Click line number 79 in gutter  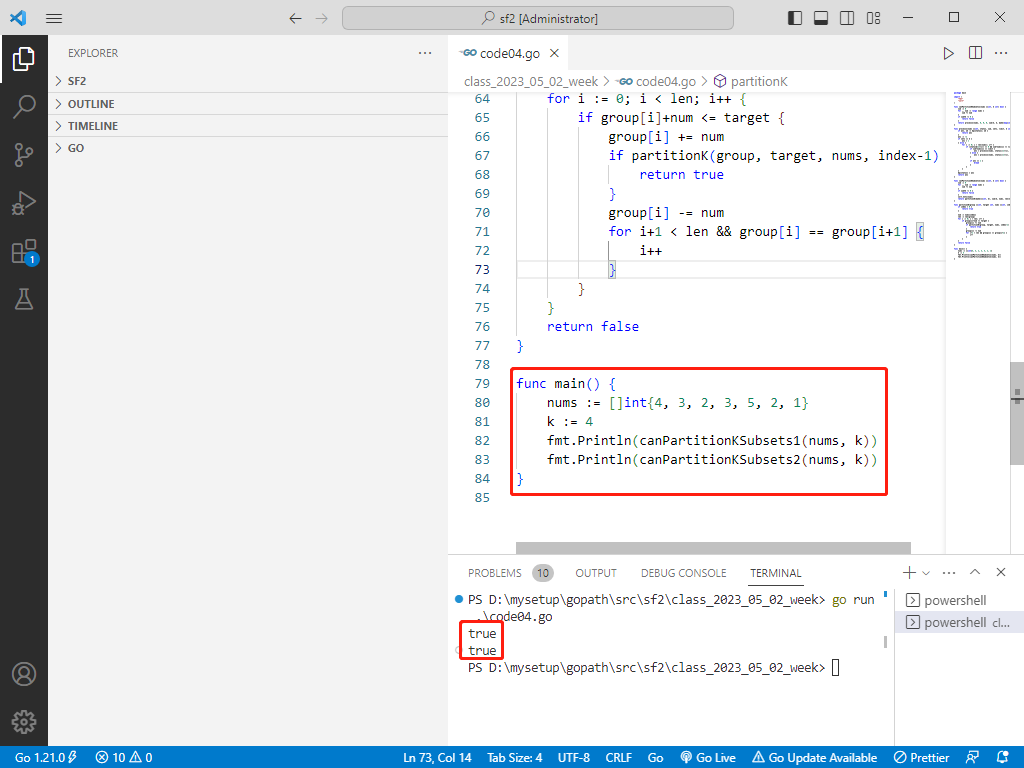click(x=482, y=383)
